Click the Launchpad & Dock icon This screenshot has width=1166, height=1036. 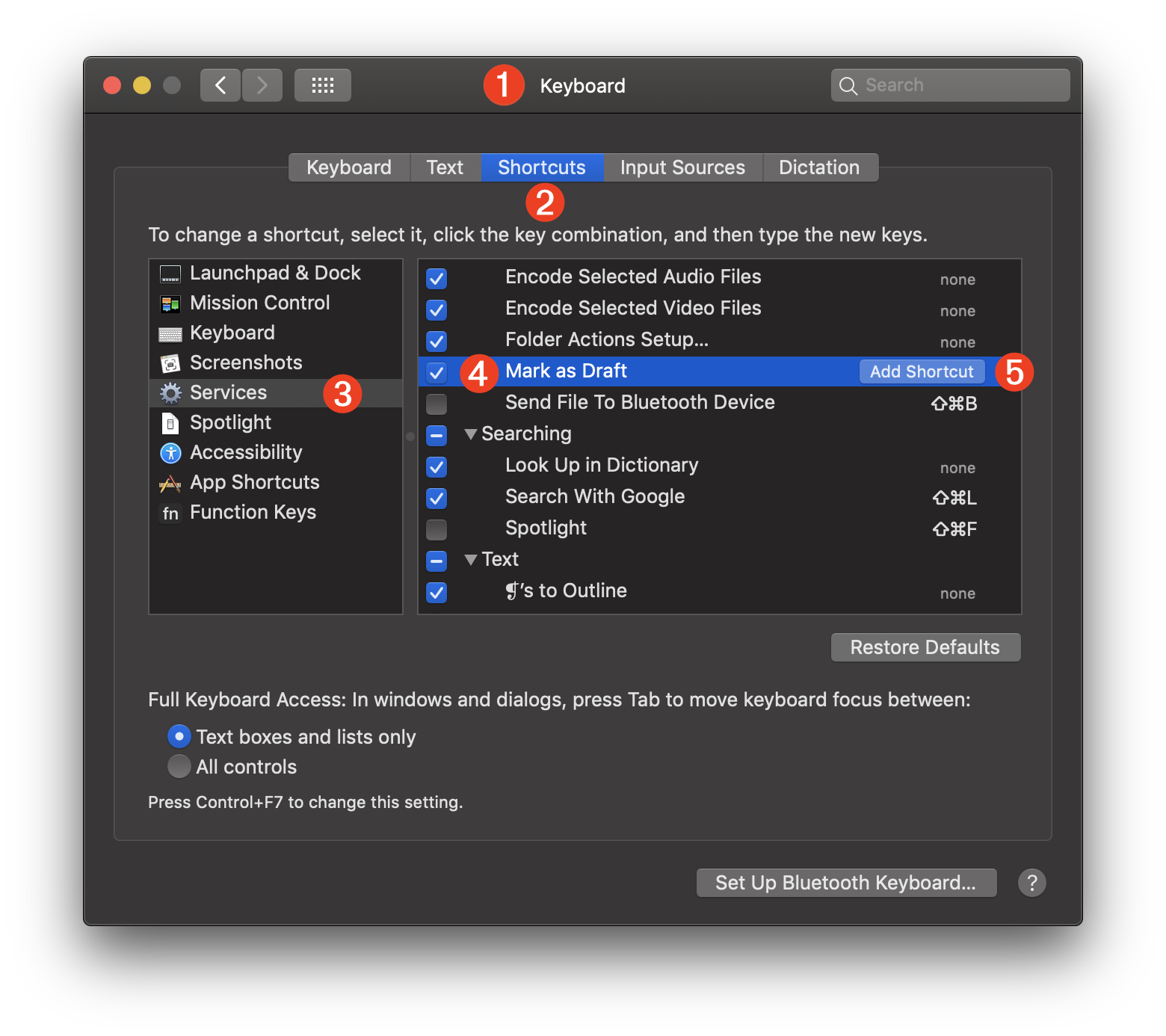[x=170, y=273]
